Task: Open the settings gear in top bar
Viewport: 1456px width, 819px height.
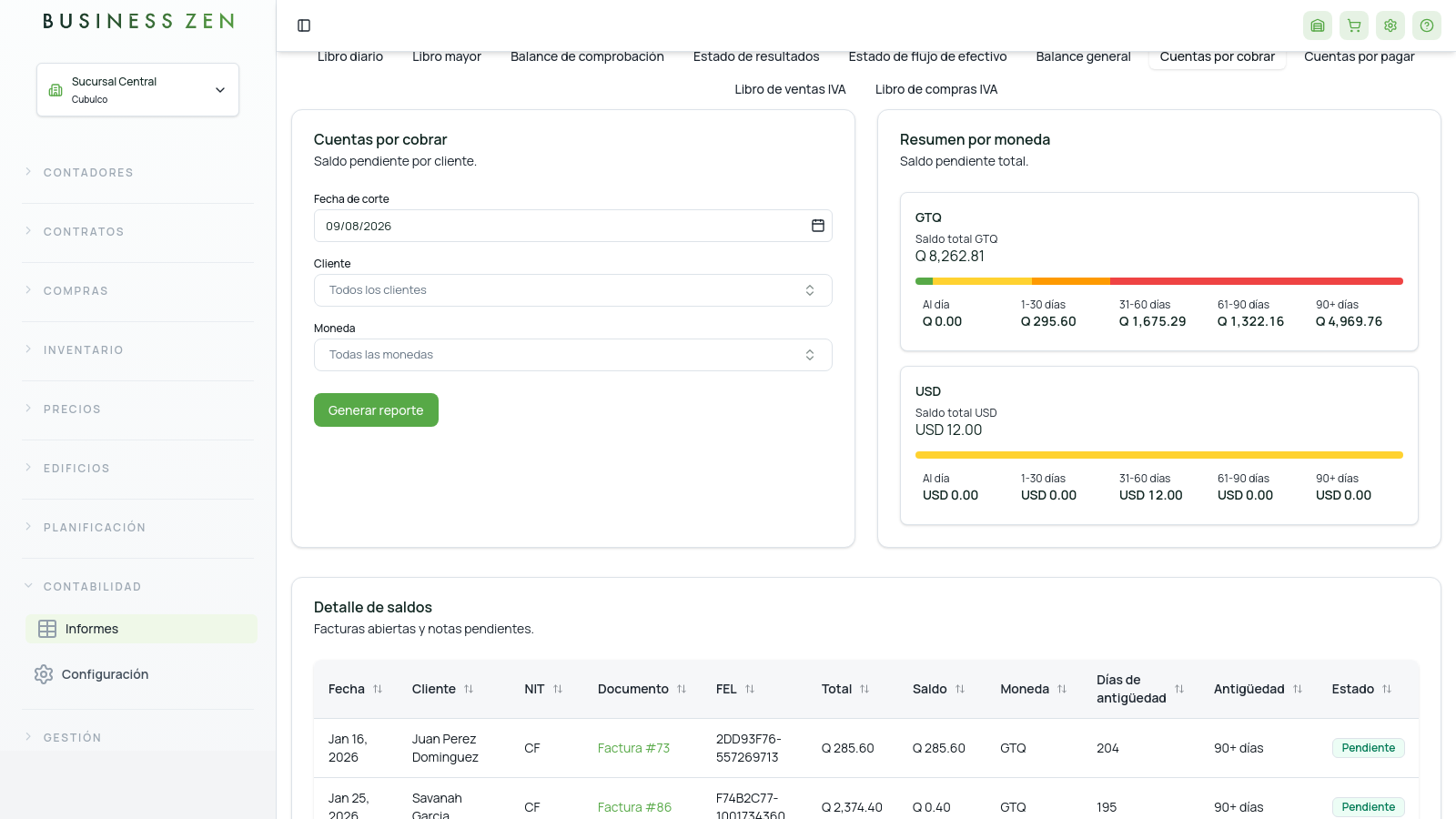Action: pyautogui.click(x=1390, y=25)
